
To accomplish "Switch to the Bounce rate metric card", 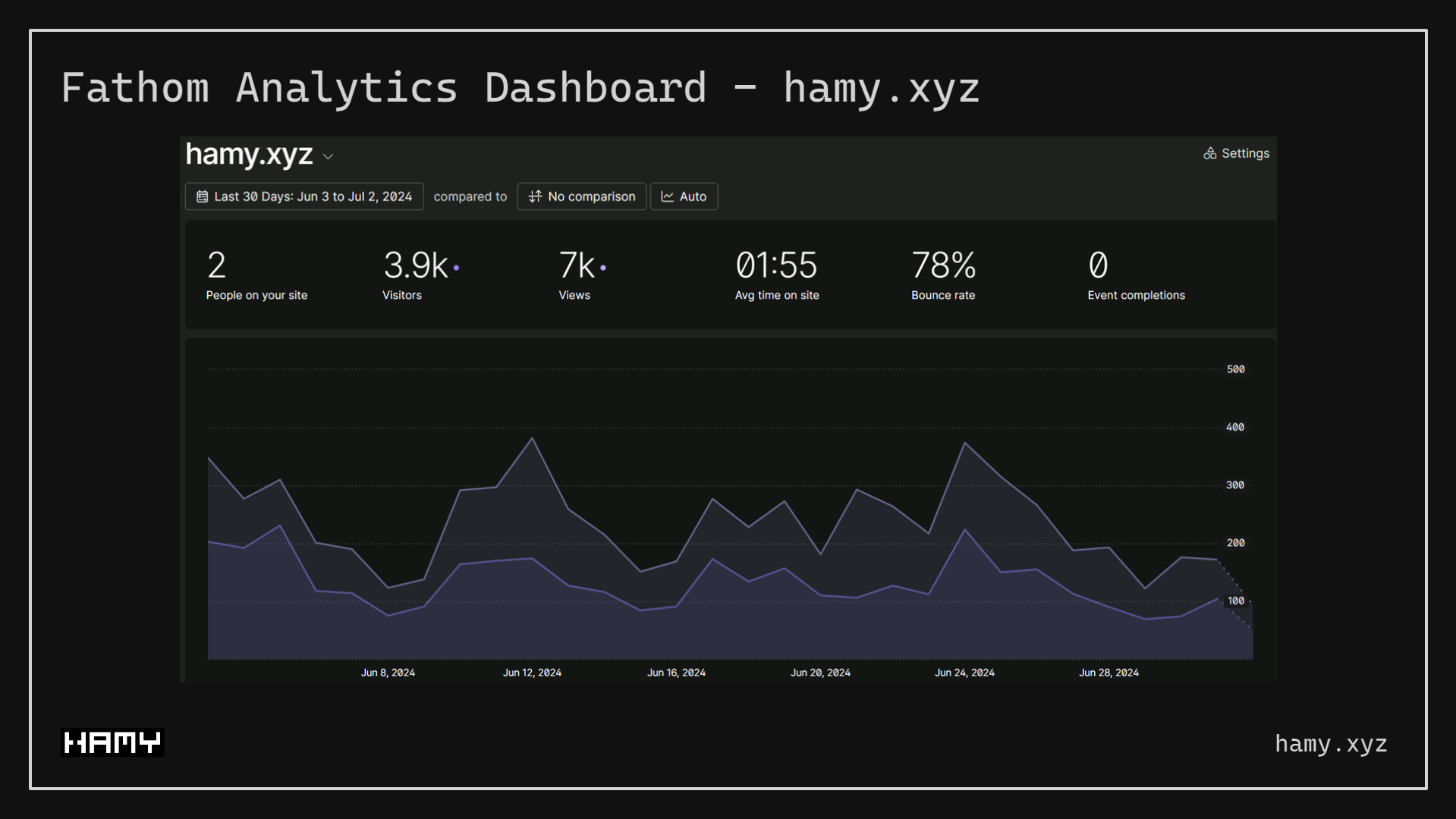I will (943, 275).
